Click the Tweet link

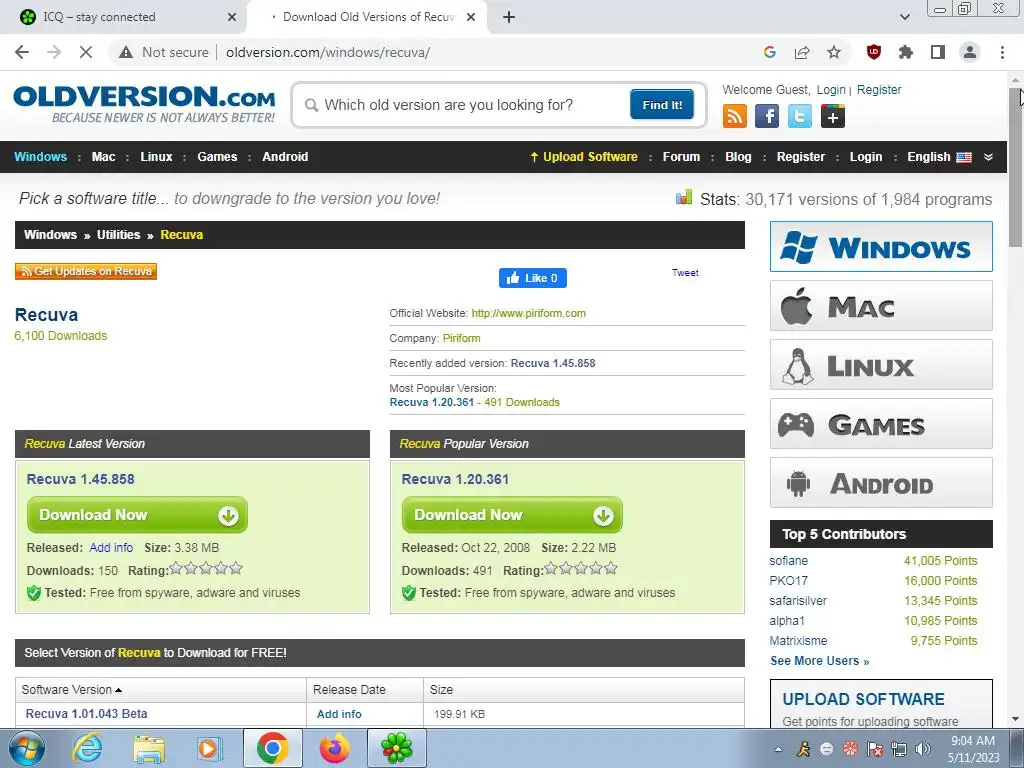[x=685, y=273]
